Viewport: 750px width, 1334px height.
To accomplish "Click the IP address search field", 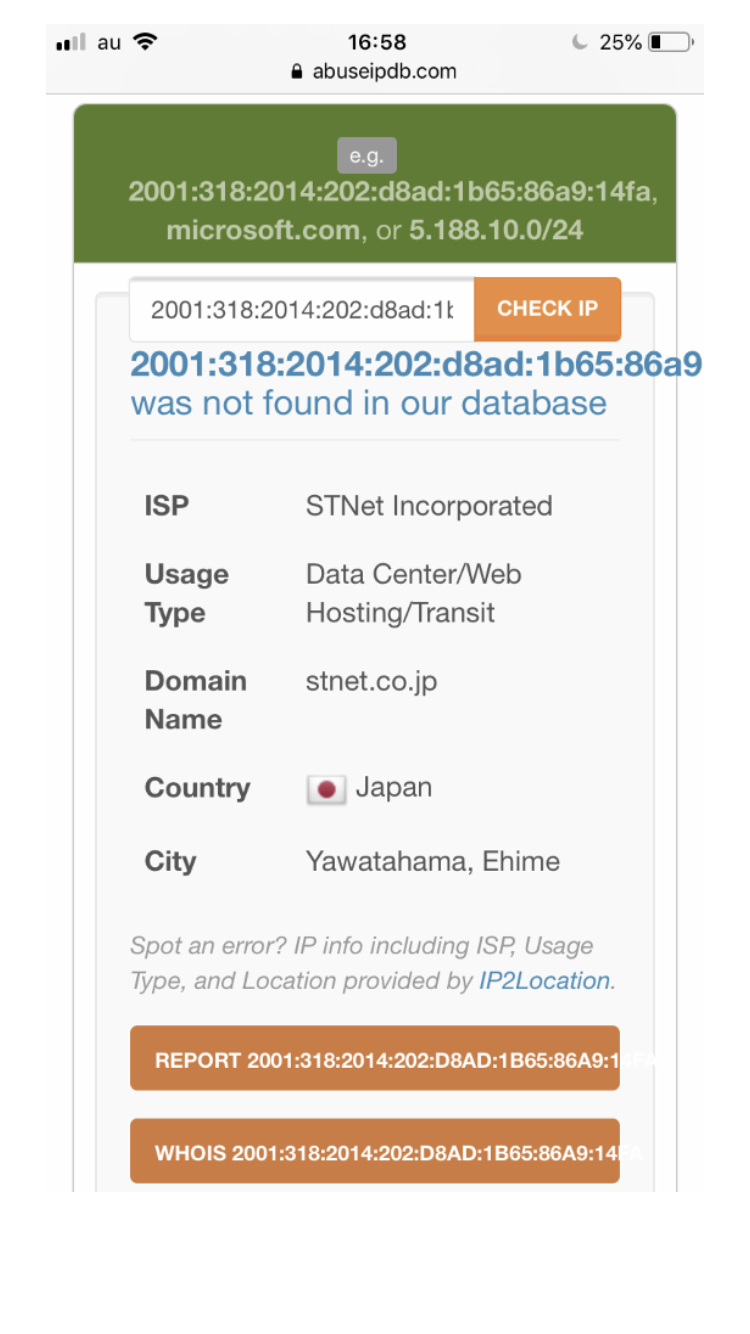I will coord(302,309).
